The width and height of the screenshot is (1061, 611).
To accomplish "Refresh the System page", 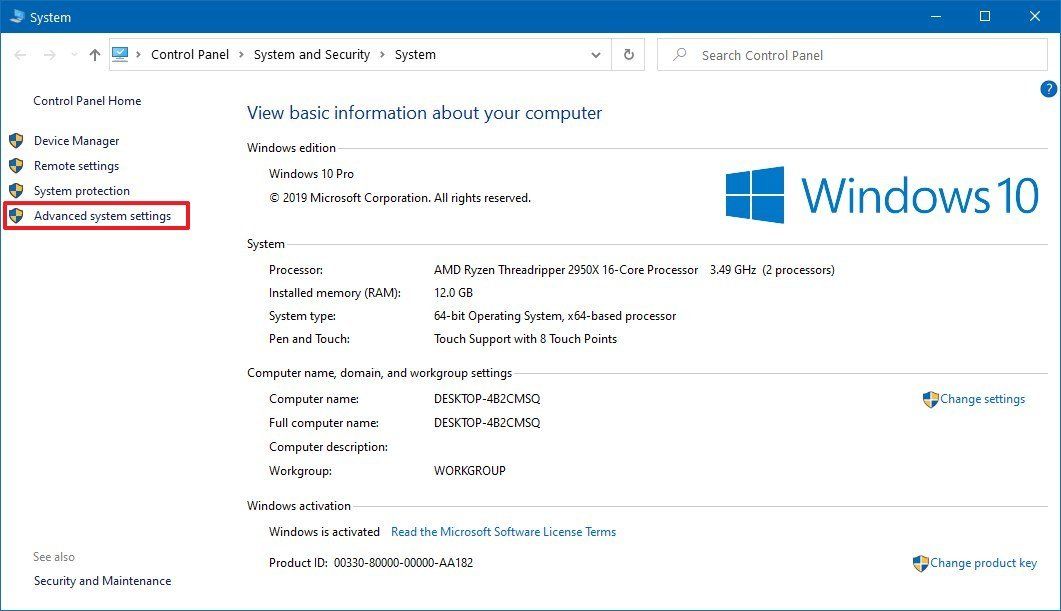I will (629, 55).
